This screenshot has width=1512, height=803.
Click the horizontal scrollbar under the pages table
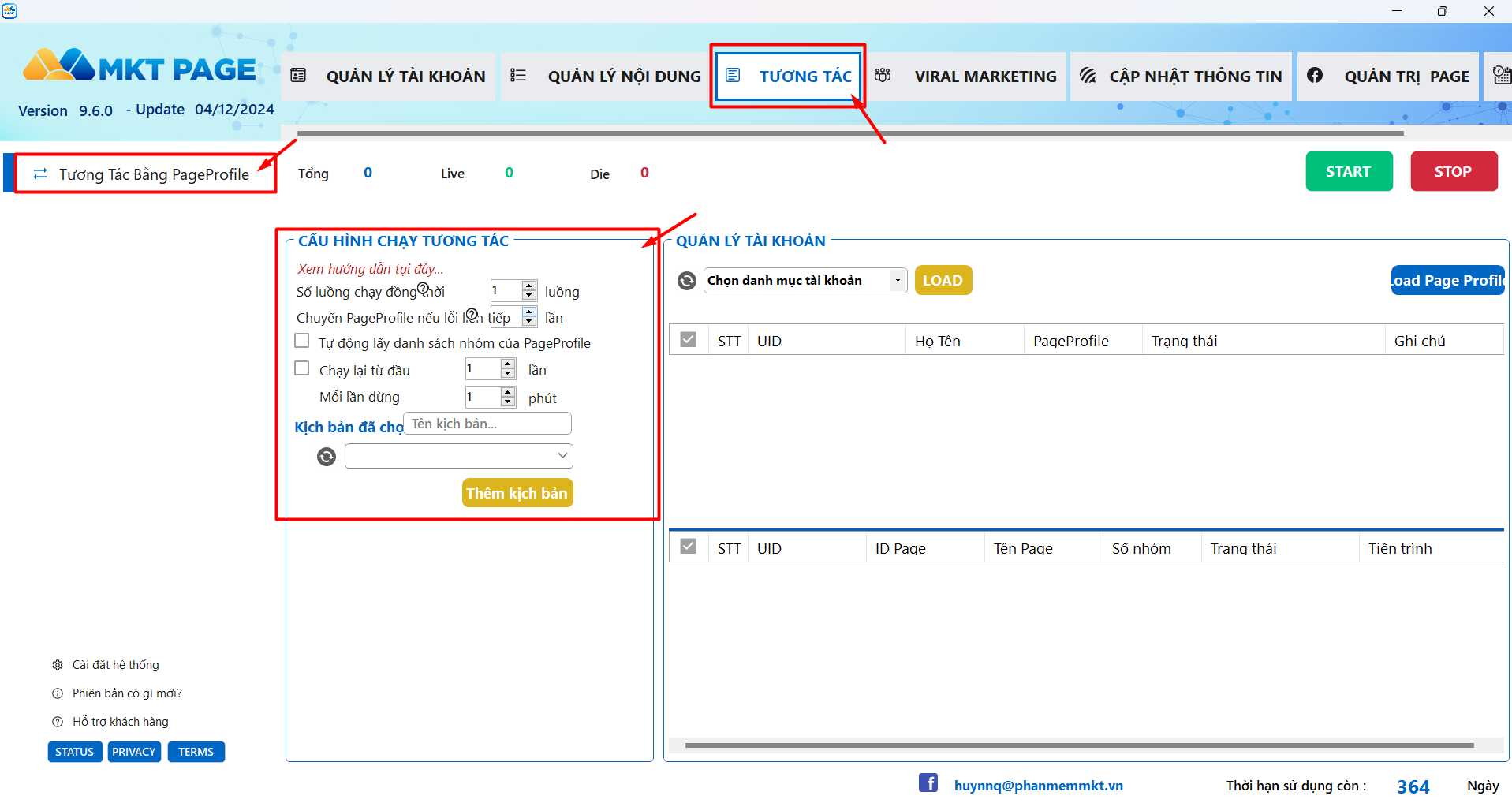pyautogui.click(x=1079, y=745)
